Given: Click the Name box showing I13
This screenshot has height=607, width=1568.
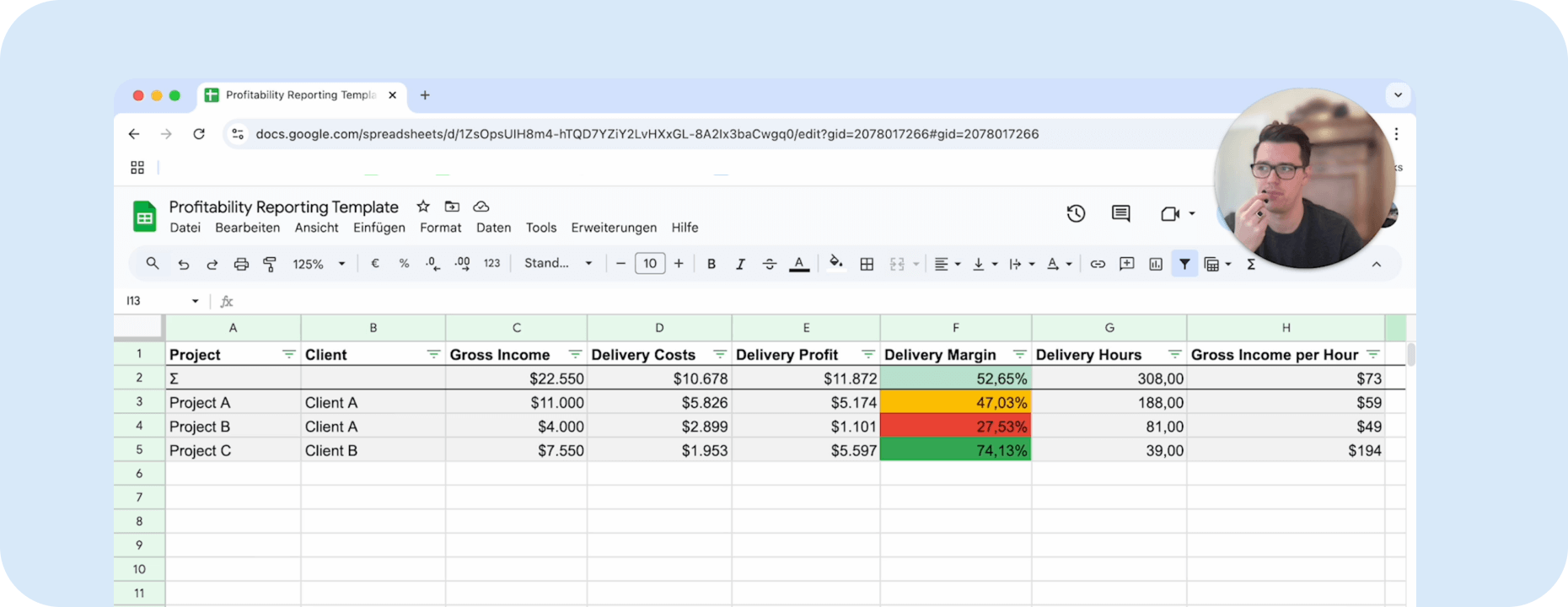Looking at the screenshot, I should pyautogui.click(x=162, y=301).
